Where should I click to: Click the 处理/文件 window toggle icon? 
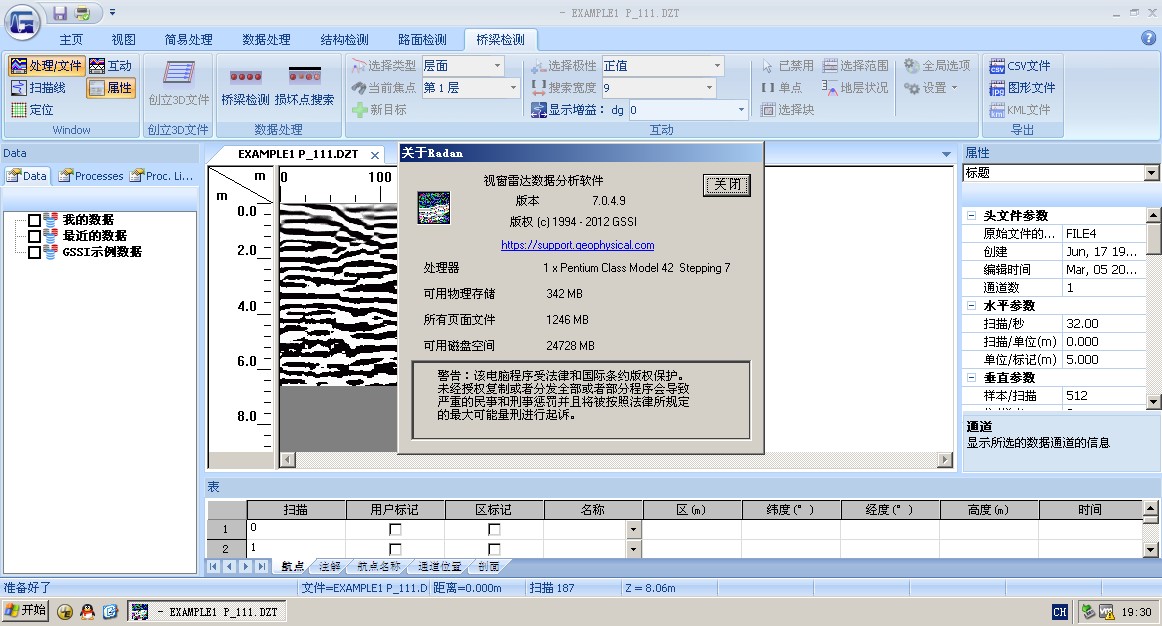click(19, 66)
